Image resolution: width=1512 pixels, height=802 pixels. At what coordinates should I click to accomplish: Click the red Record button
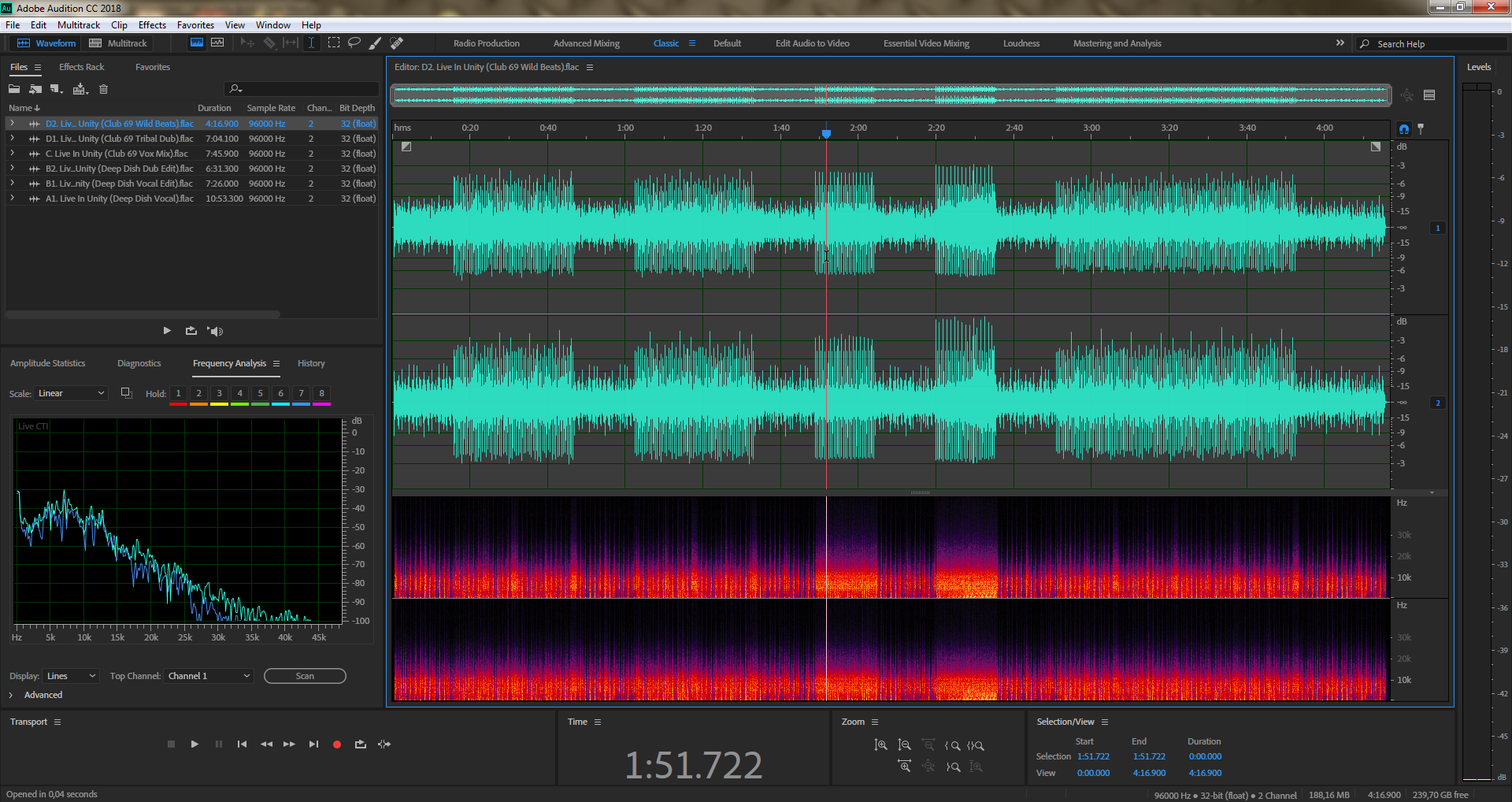click(x=337, y=744)
